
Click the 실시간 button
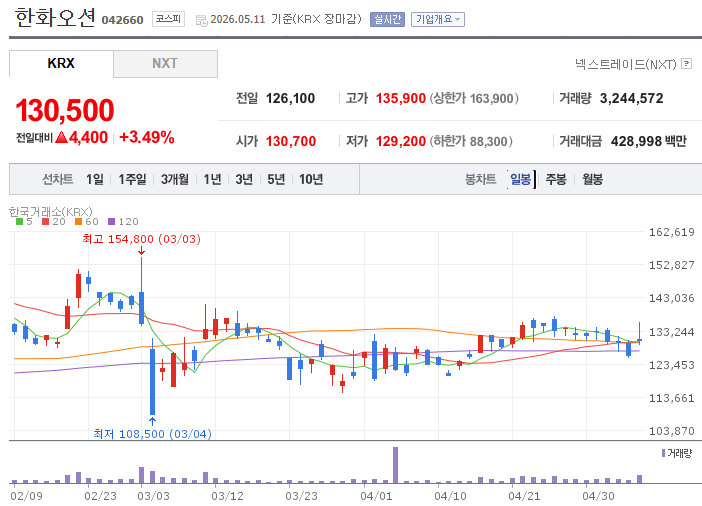[x=387, y=19]
